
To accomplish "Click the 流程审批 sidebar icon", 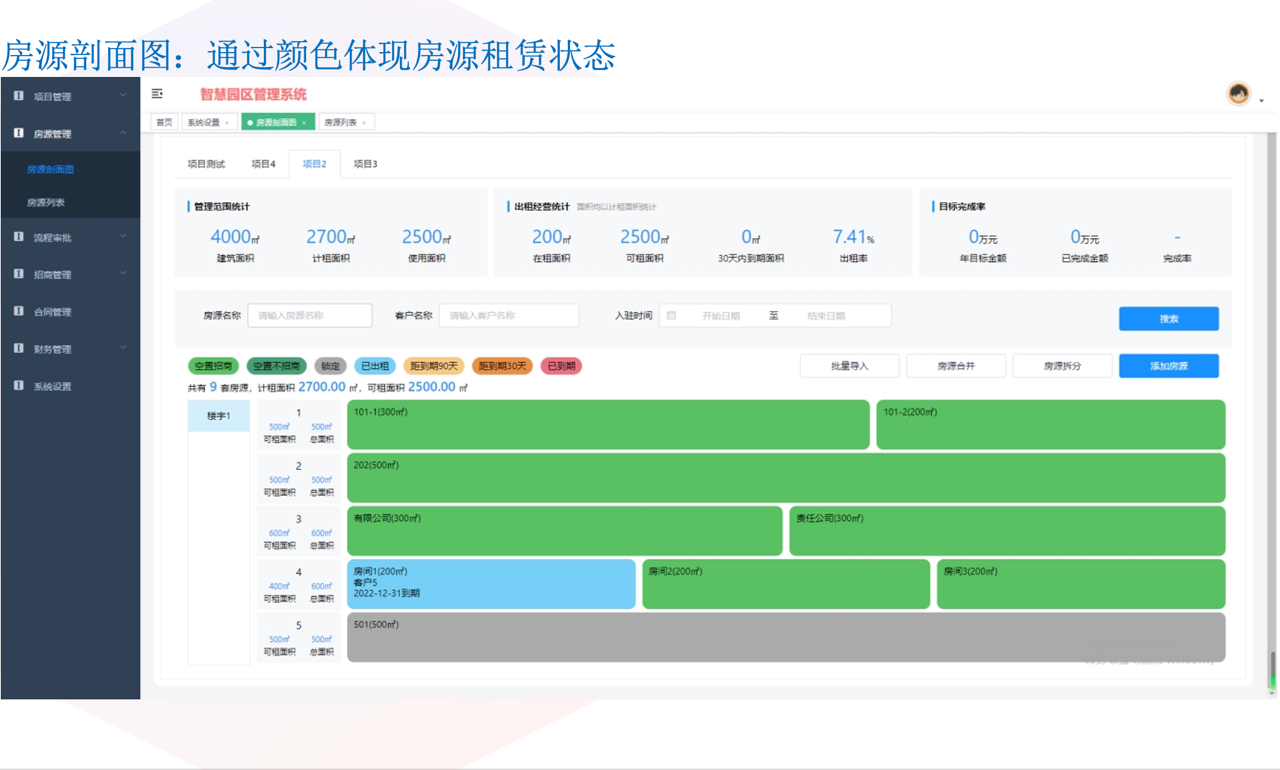I will click(x=18, y=237).
